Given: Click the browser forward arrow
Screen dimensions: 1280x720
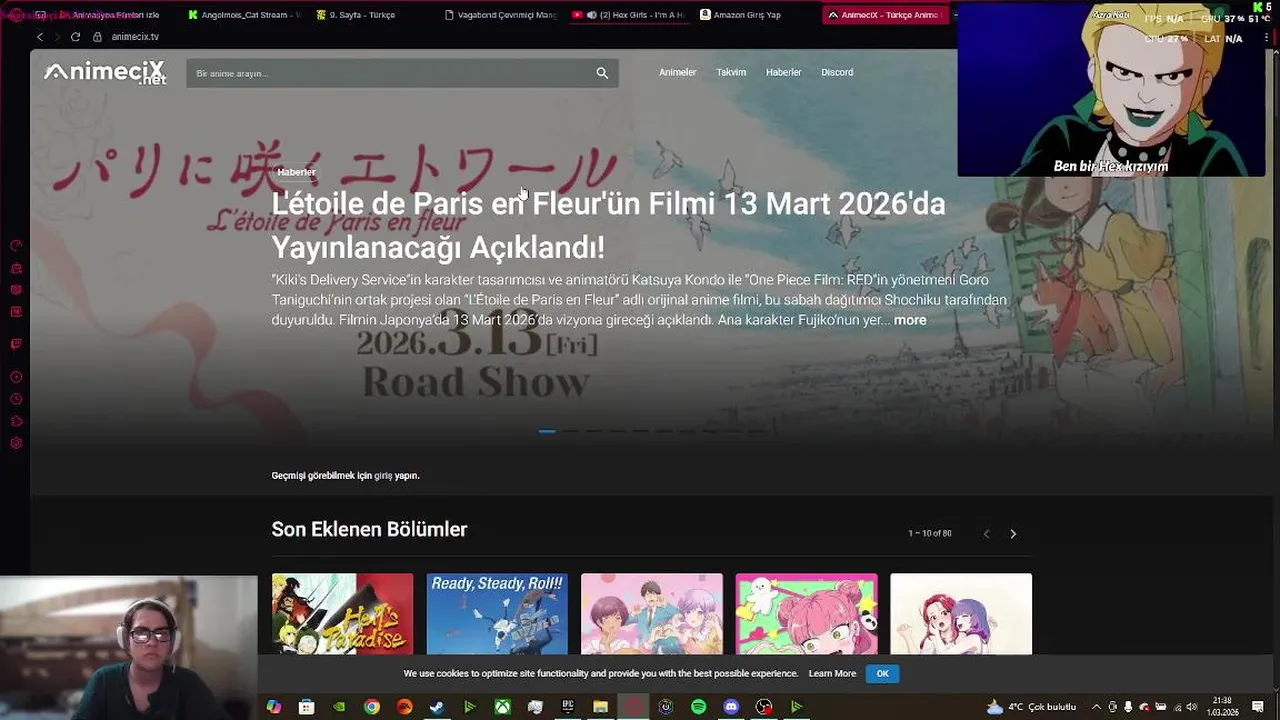Looking at the screenshot, I should [x=57, y=37].
